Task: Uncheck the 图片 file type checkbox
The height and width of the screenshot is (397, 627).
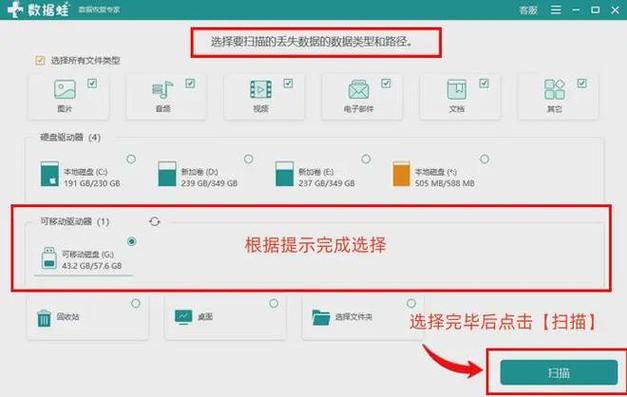Action: coord(92,83)
